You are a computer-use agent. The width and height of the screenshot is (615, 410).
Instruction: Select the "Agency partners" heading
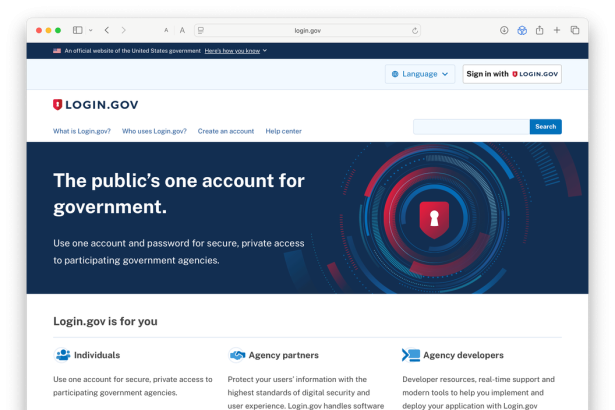[284, 355]
